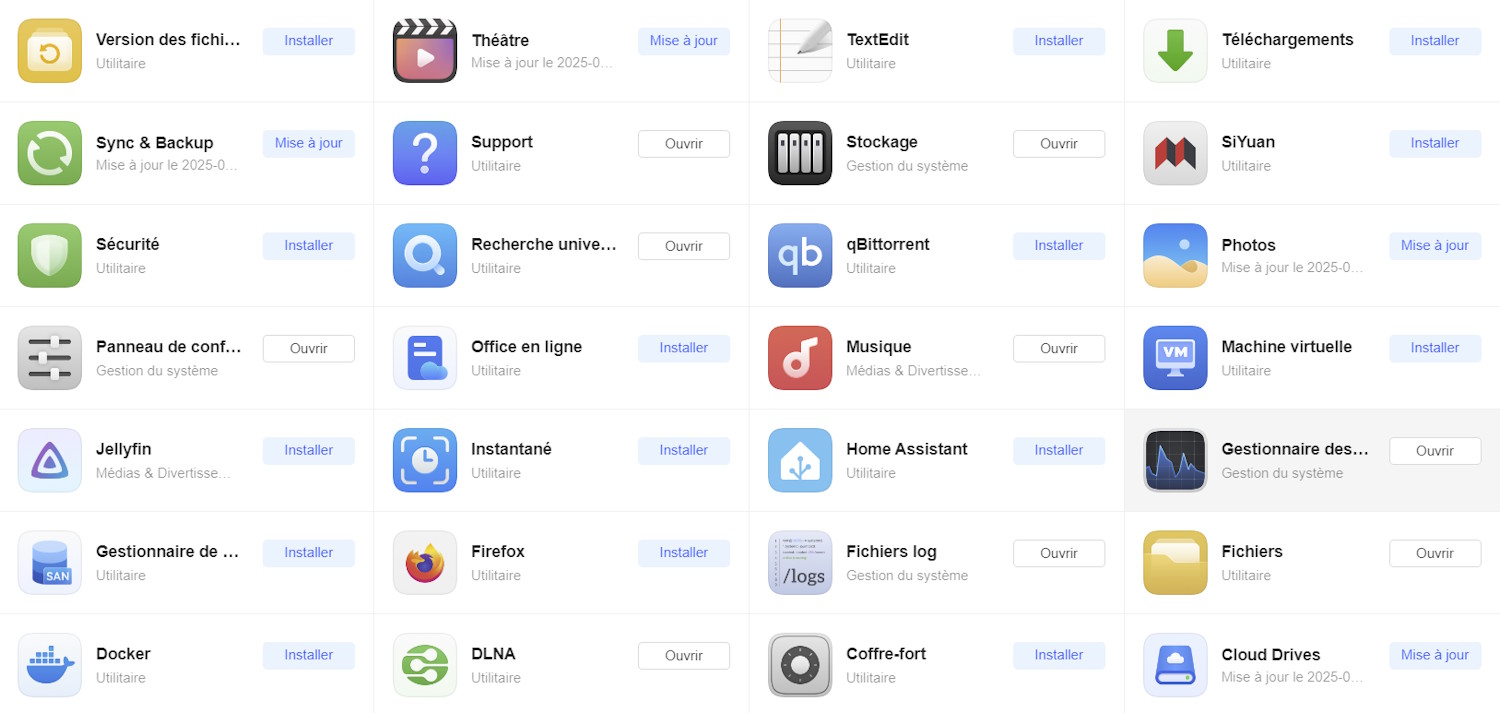Click the Machine virtuelle VM icon
The width and height of the screenshot is (1500, 713).
1175,358
